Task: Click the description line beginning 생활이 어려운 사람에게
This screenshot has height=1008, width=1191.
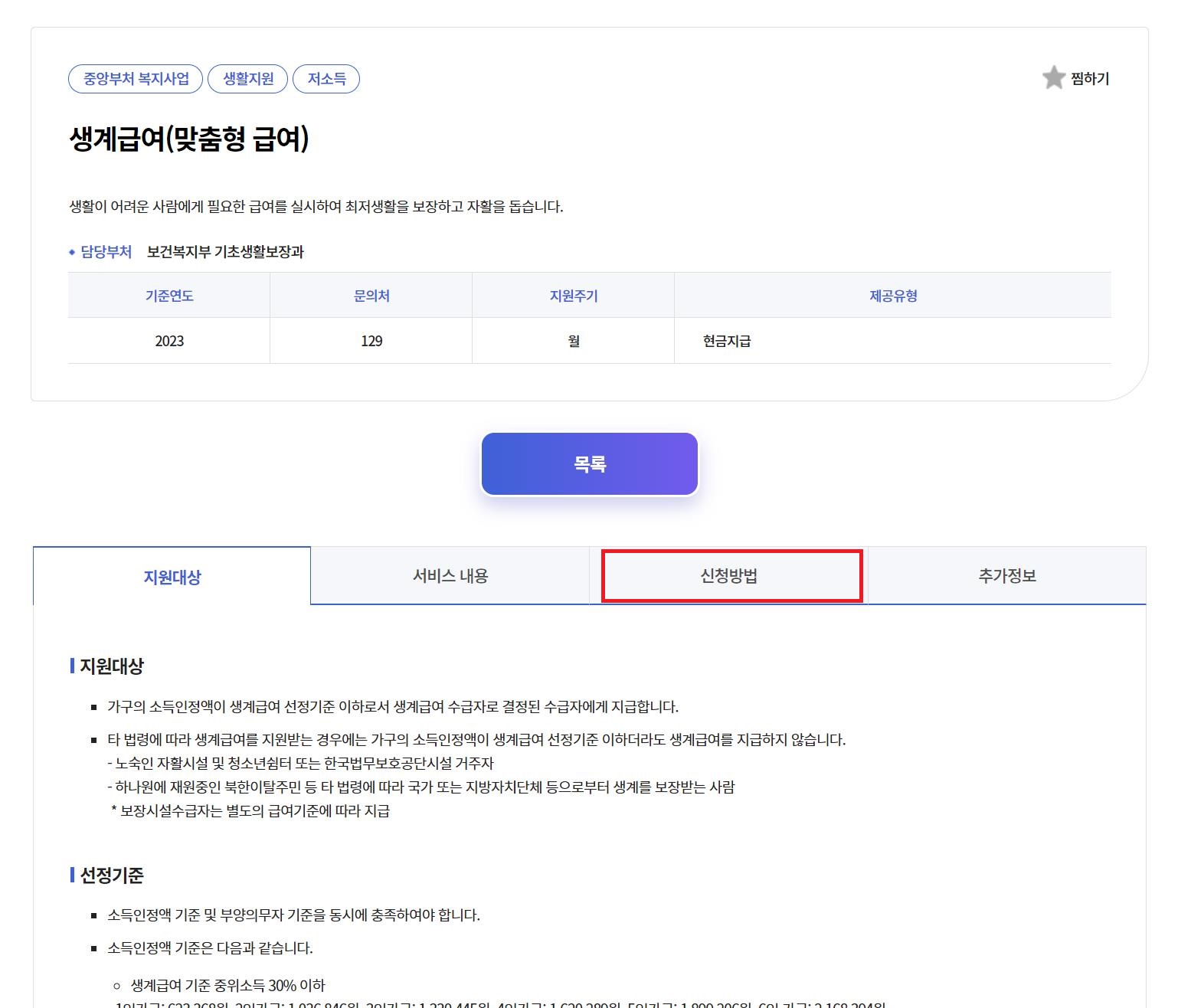Action: click(x=316, y=207)
